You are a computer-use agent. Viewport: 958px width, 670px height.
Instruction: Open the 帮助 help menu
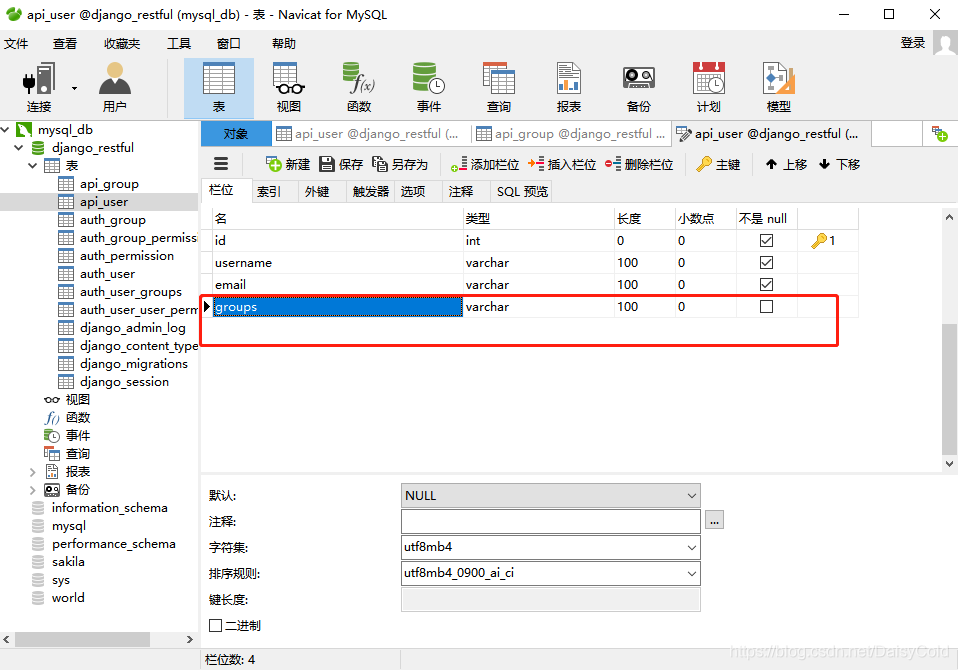click(283, 43)
